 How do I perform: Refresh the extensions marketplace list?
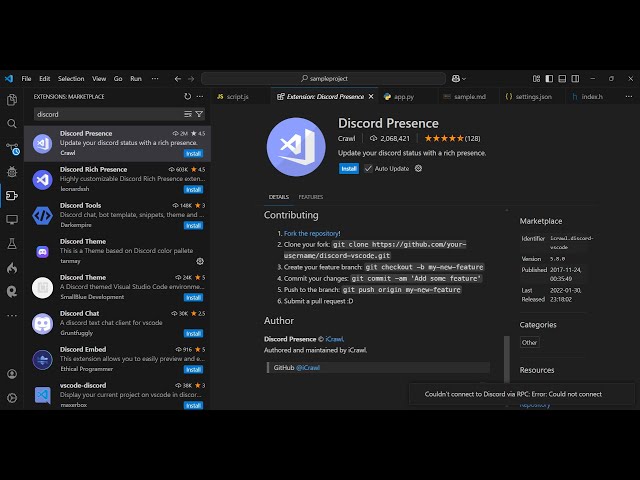click(187, 97)
